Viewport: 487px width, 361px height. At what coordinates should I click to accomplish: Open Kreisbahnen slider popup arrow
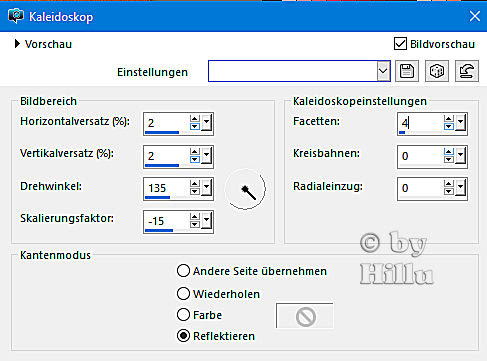(x=461, y=156)
